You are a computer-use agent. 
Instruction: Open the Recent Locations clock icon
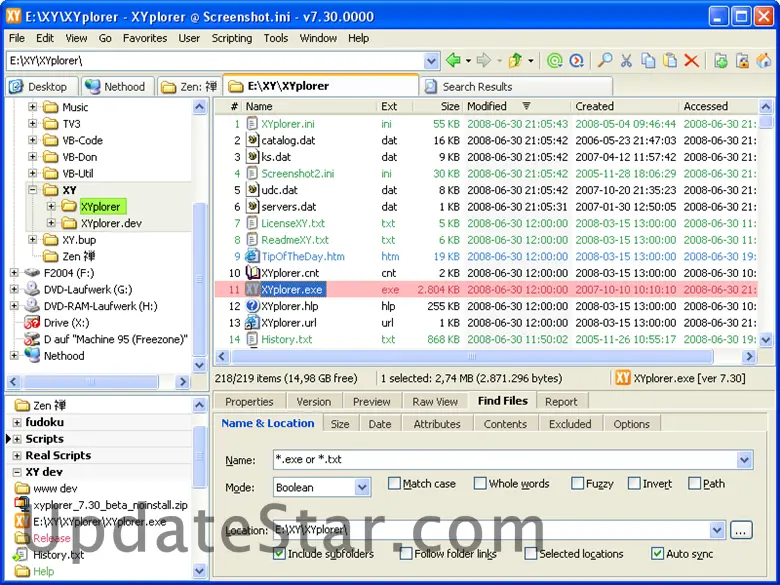(x=577, y=61)
